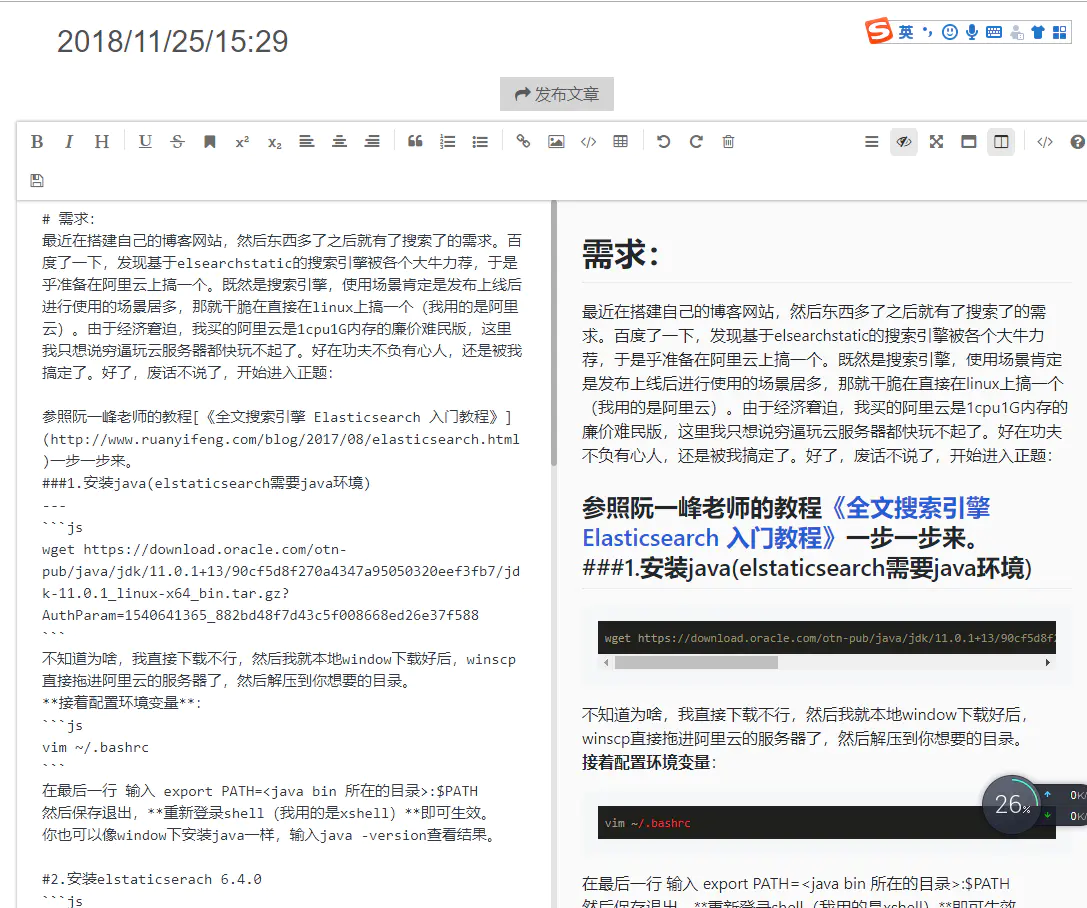Image resolution: width=1087 pixels, height=908 pixels.
Task: Align text to the left
Action: click(x=306, y=142)
